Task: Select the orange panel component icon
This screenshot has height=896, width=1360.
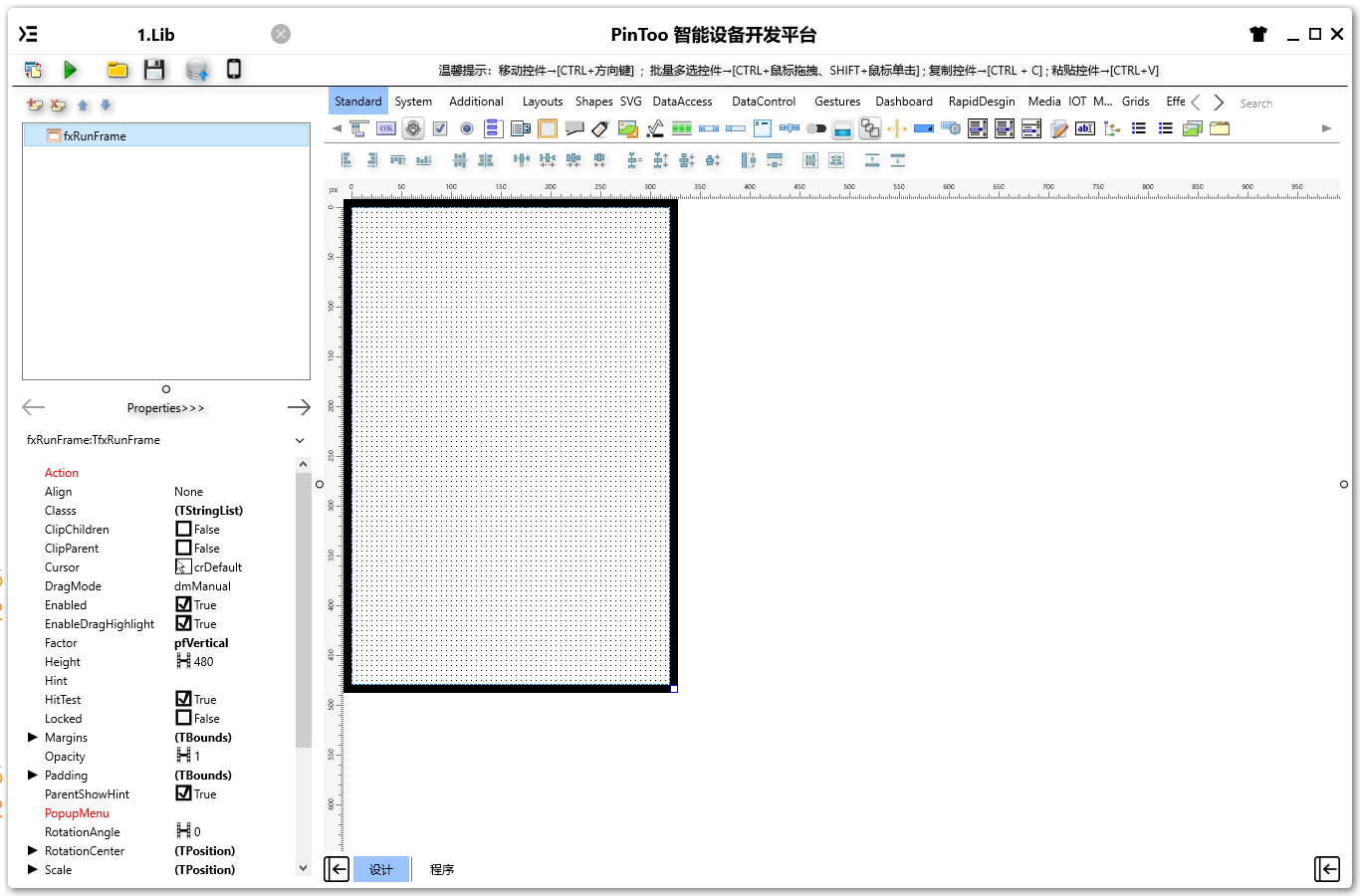Action: tap(548, 128)
